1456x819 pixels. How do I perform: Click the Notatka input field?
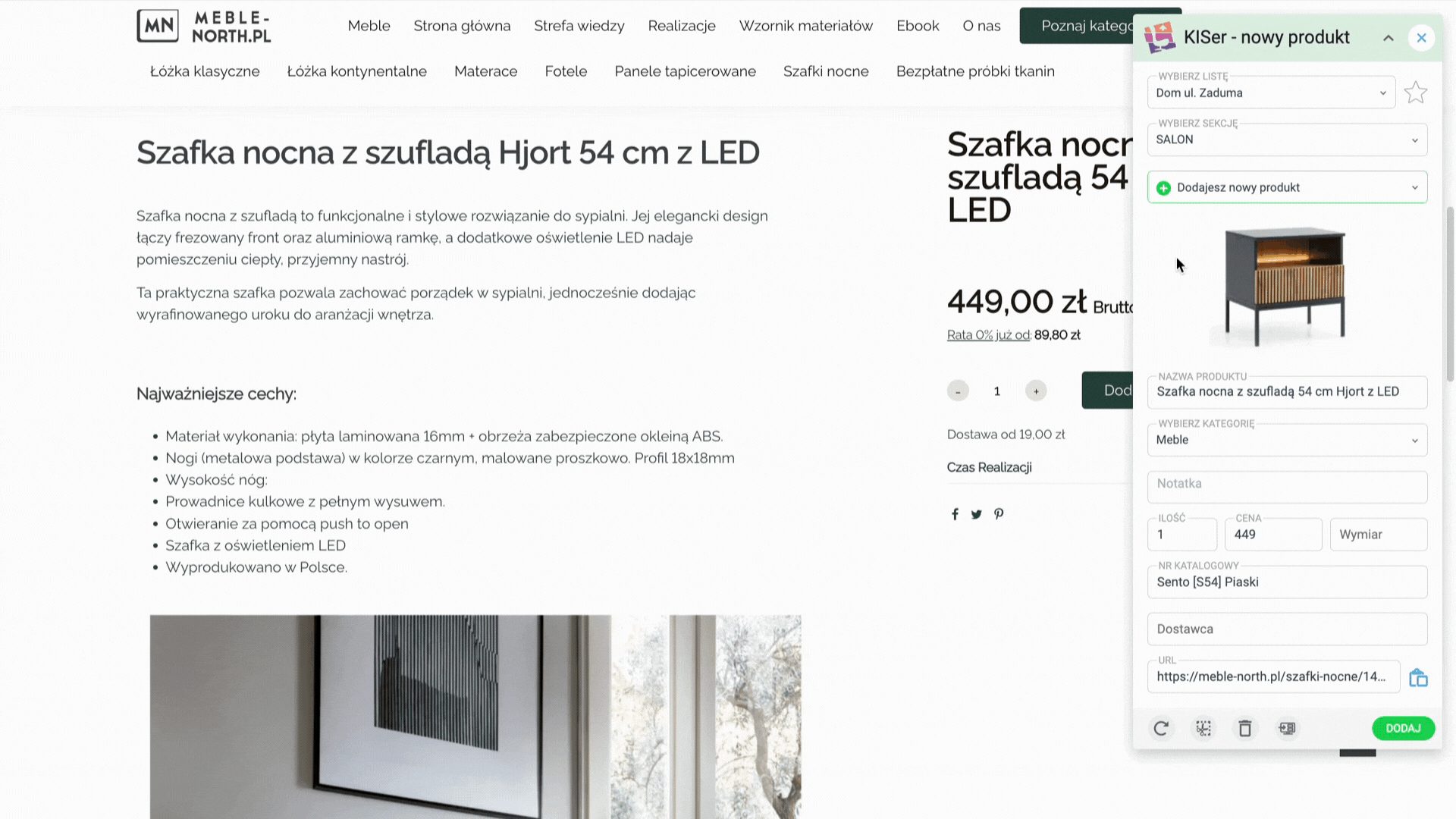tap(1287, 487)
